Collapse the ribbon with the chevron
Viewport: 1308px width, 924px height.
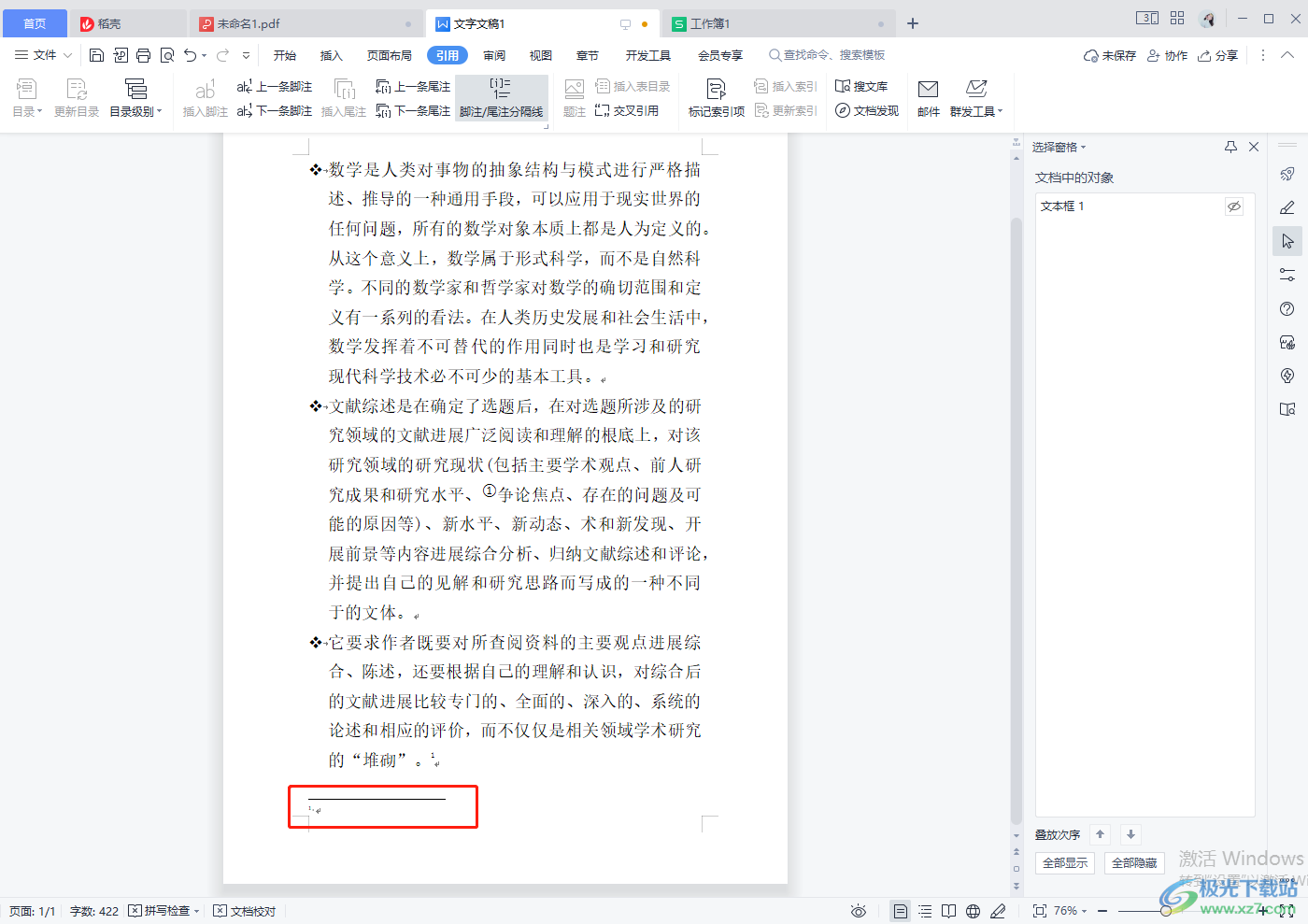[x=1287, y=55]
